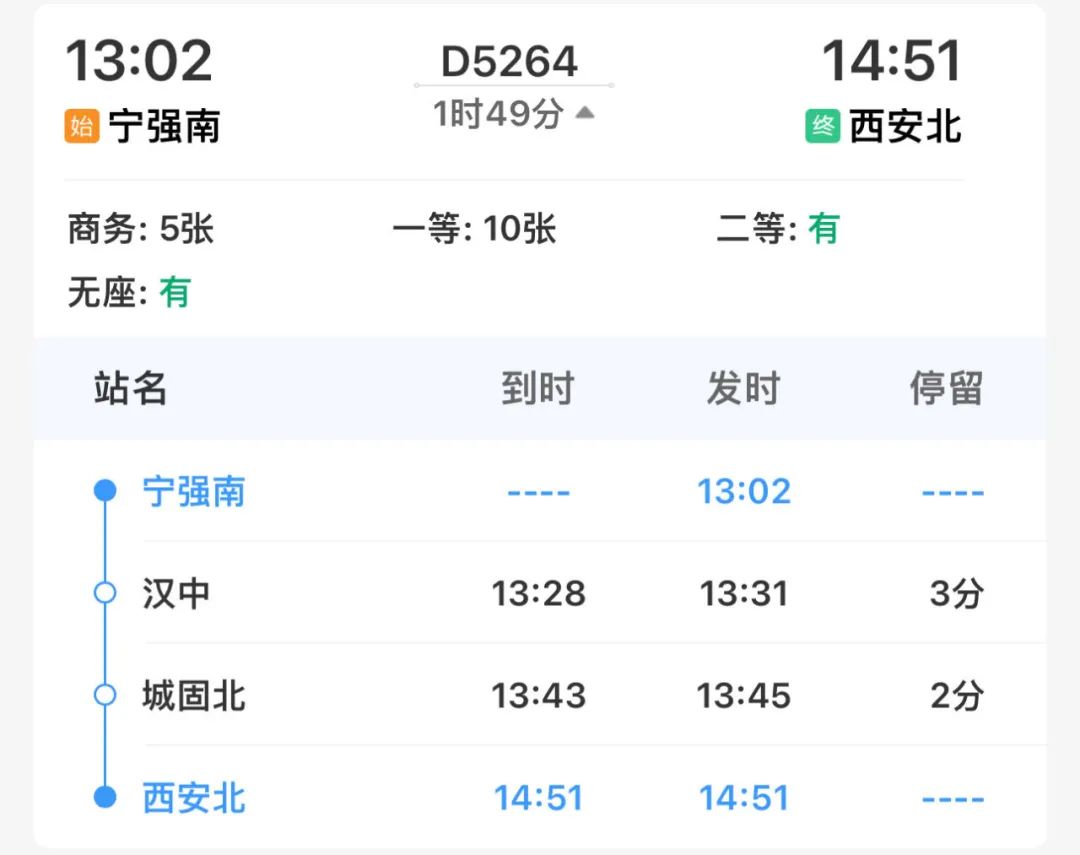Click the orange 始 origin station badge
This screenshot has width=1080, height=855.
click(x=82, y=126)
